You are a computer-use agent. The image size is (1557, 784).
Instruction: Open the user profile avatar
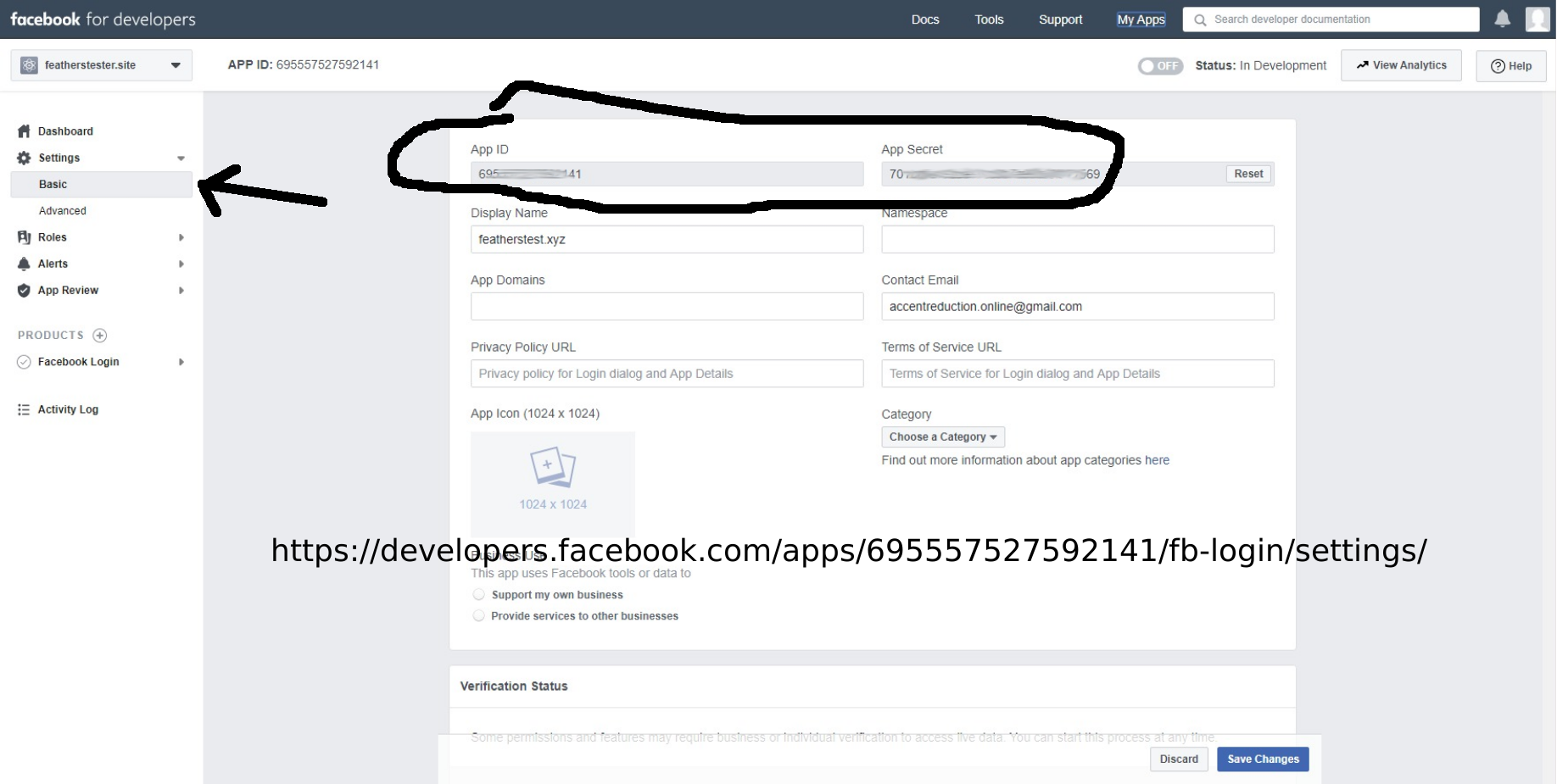(1537, 19)
